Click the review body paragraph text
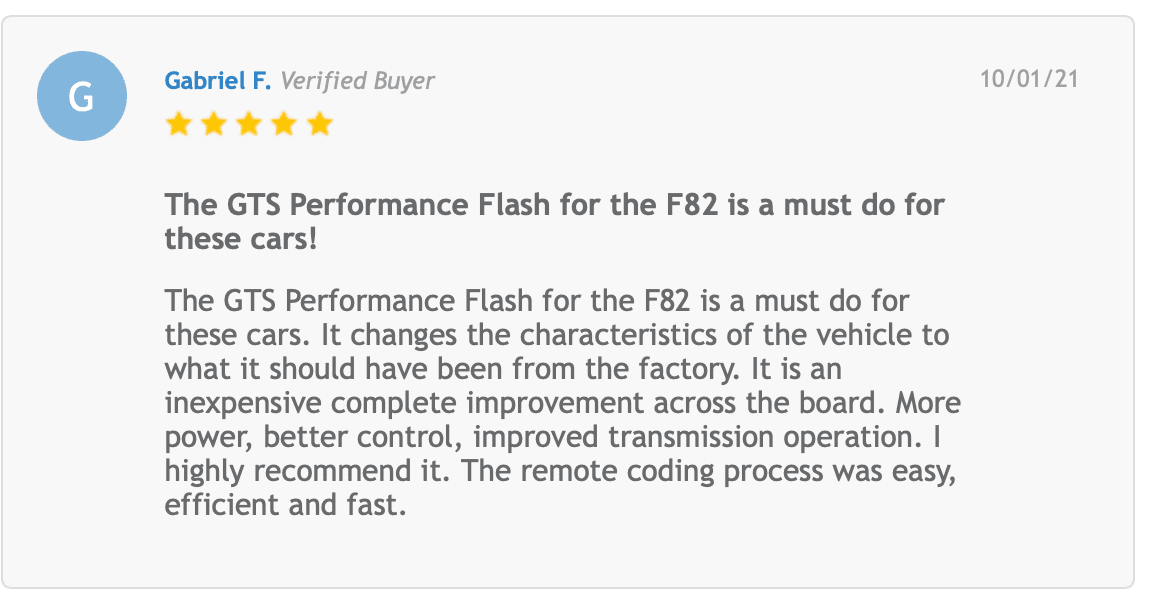Screen dimensions: 1150x592 563,403
